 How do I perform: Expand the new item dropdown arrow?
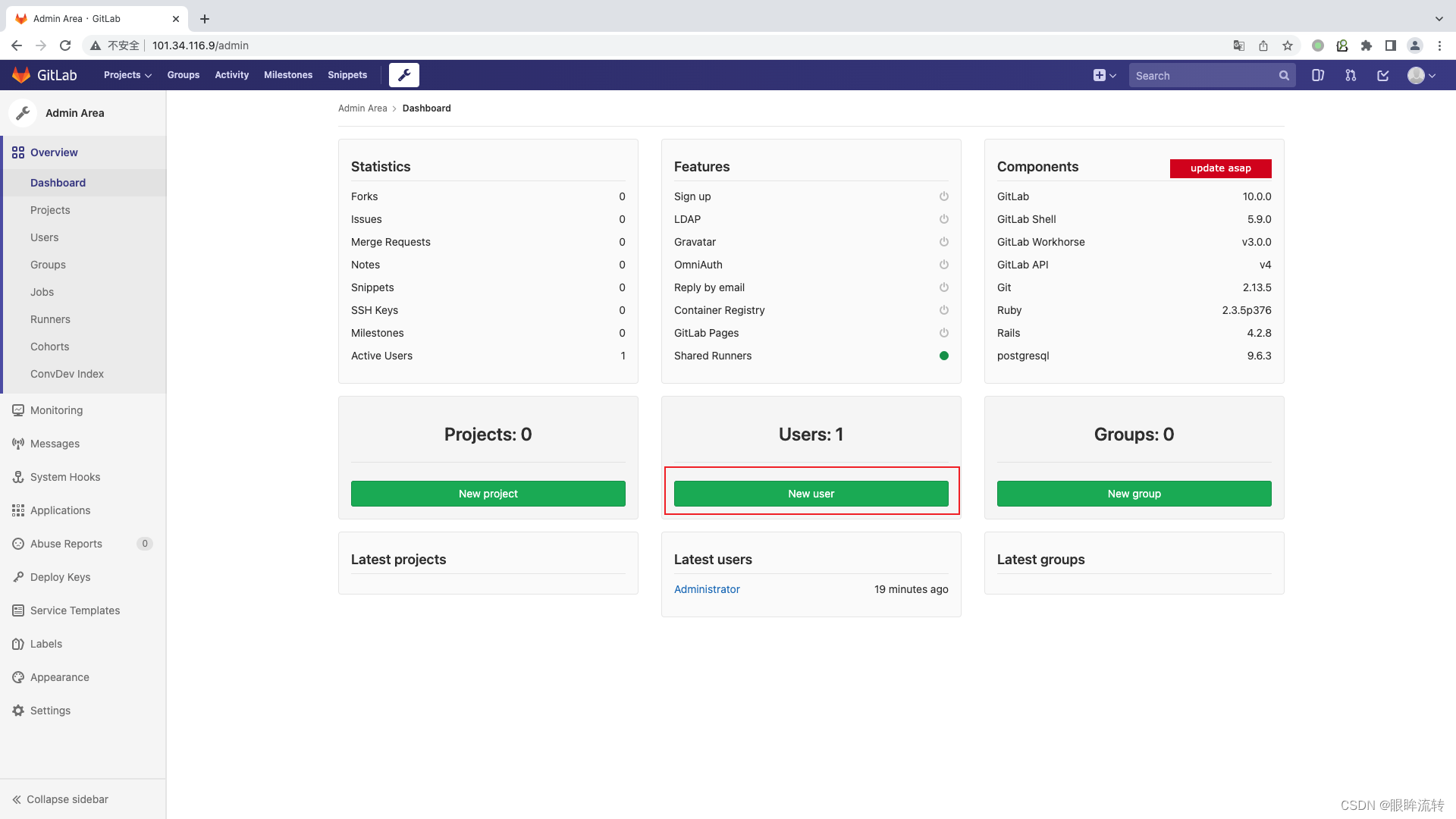coord(1113,76)
